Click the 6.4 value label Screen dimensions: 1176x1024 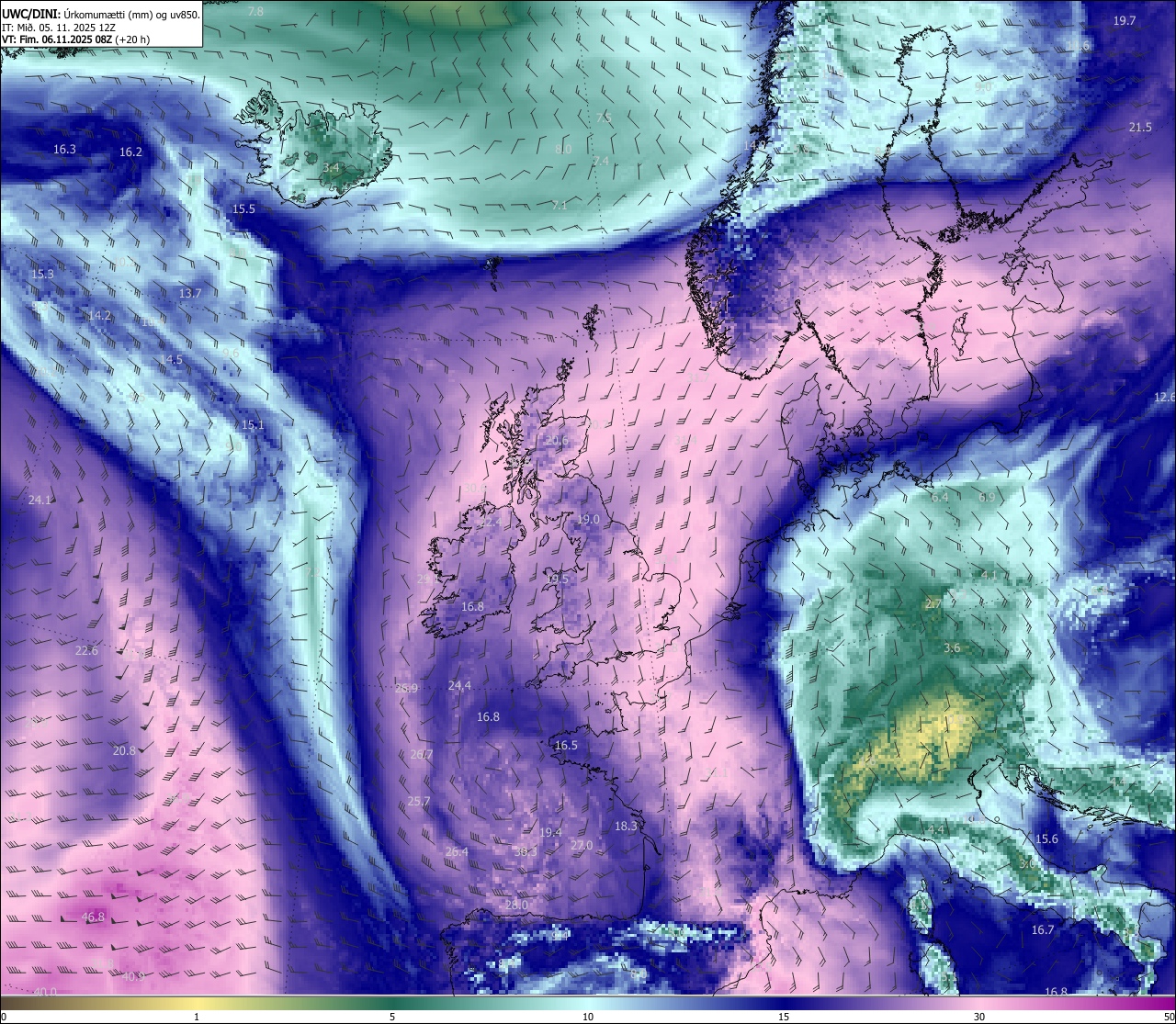(x=940, y=497)
